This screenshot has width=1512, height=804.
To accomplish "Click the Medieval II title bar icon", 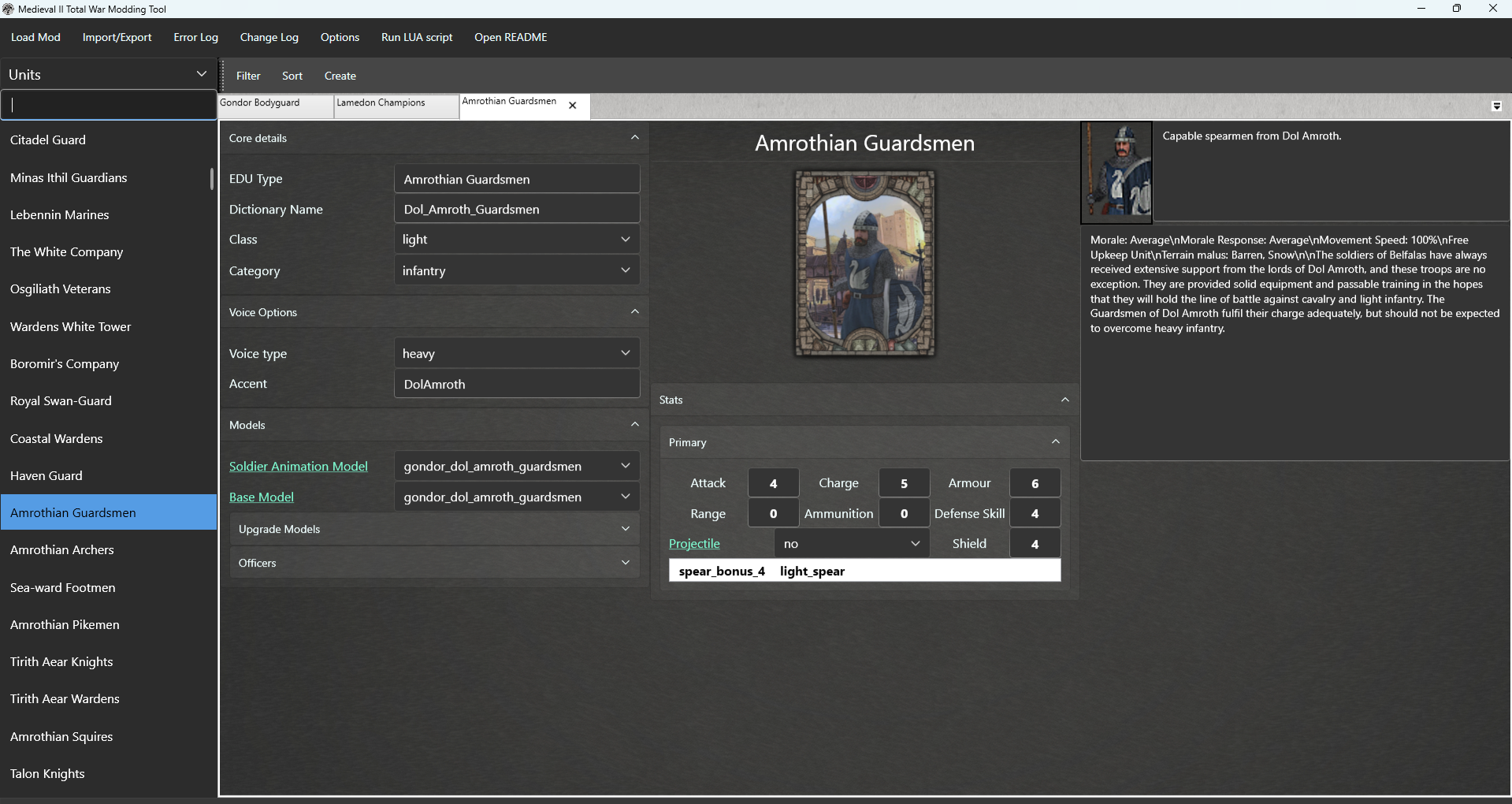I will 8,8.
